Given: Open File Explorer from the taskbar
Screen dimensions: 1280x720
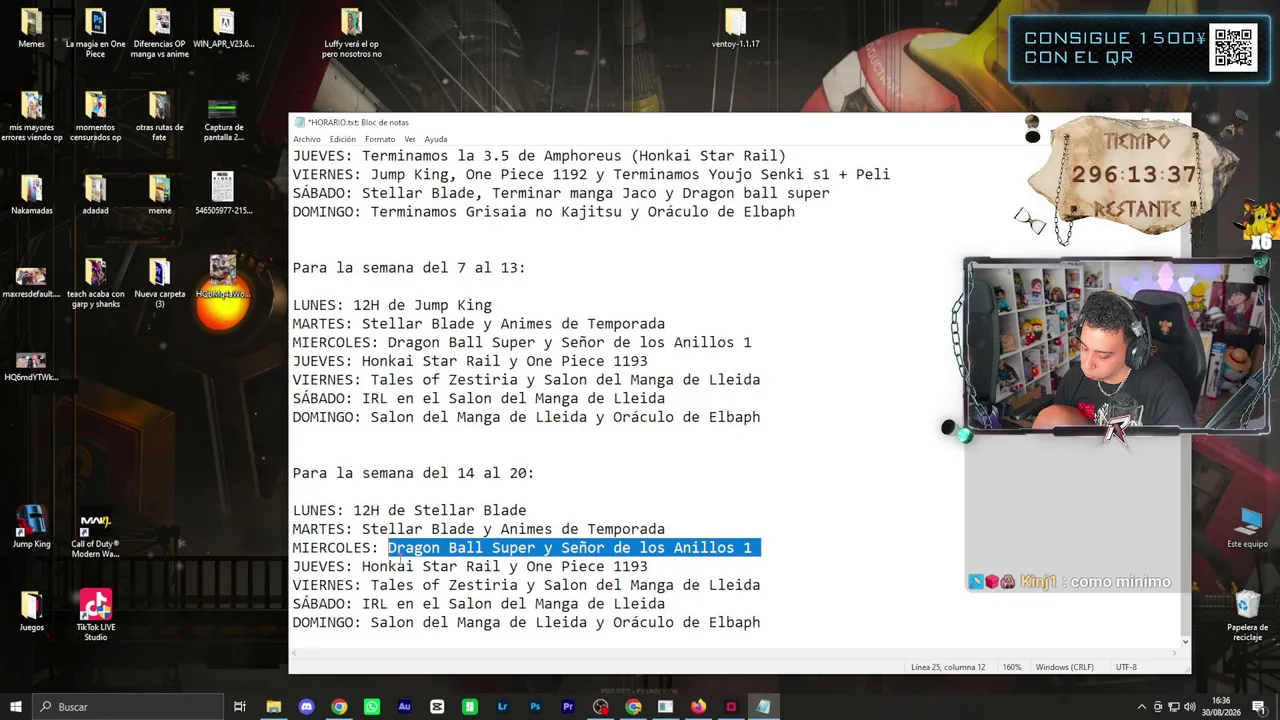Looking at the screenshot, I should [x=273, y=707].
